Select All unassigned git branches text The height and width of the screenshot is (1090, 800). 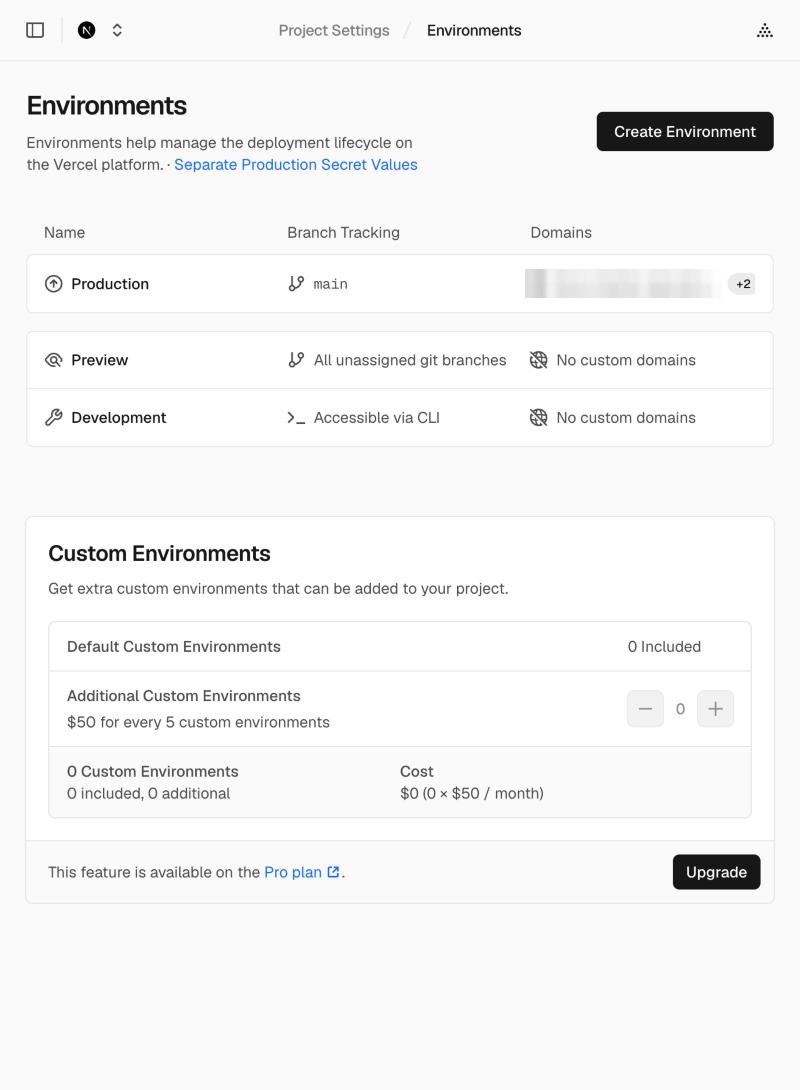click(x=410, y=360)
